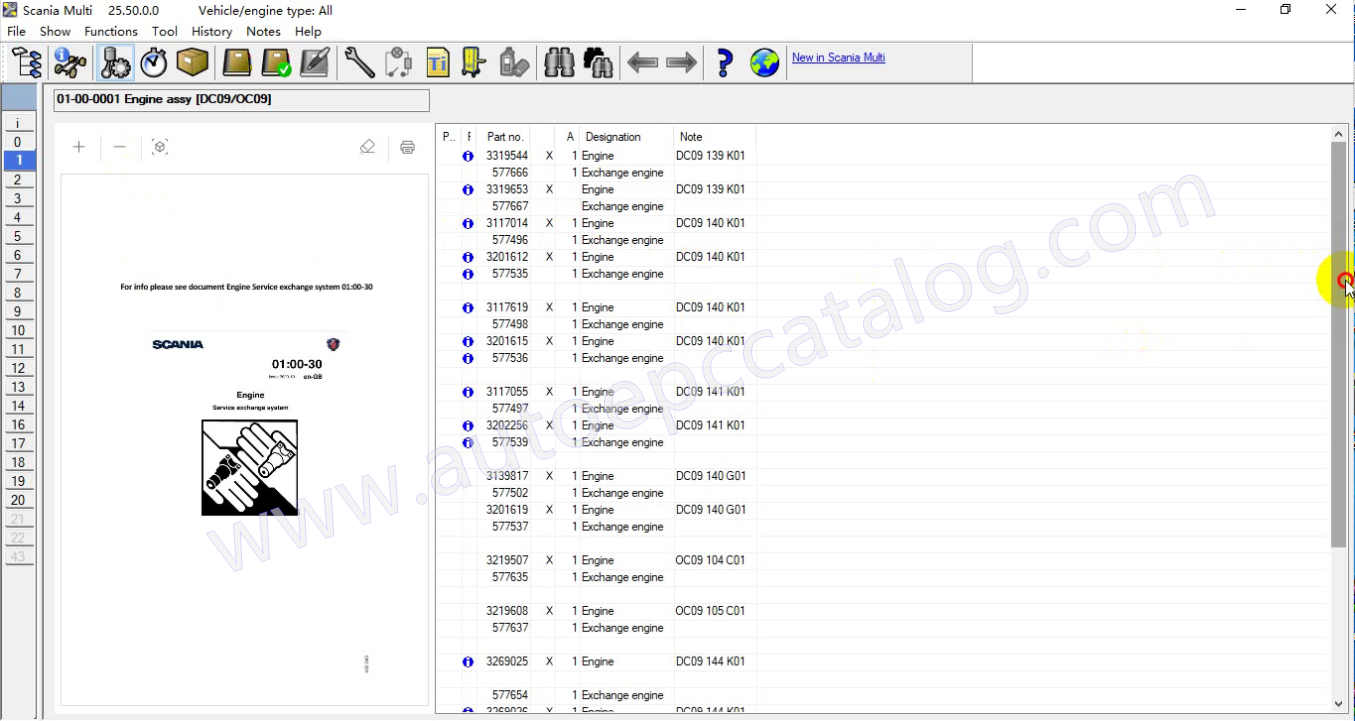Screen dimensions: 1355x721
Task: Click the binoculars with parts search icon
Action: pos(598,64)
